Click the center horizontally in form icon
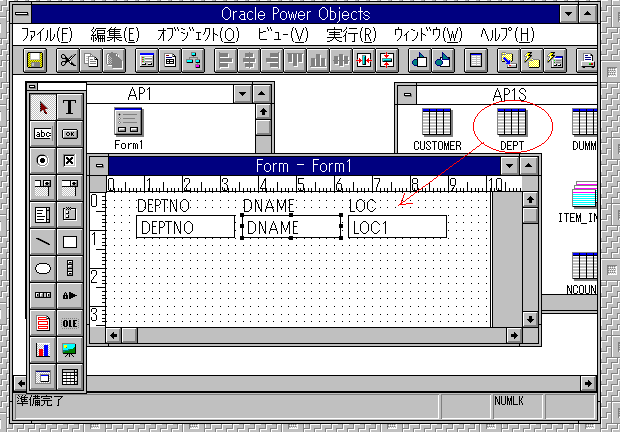Screen dimensions: 620x432 tap(364, 60)
